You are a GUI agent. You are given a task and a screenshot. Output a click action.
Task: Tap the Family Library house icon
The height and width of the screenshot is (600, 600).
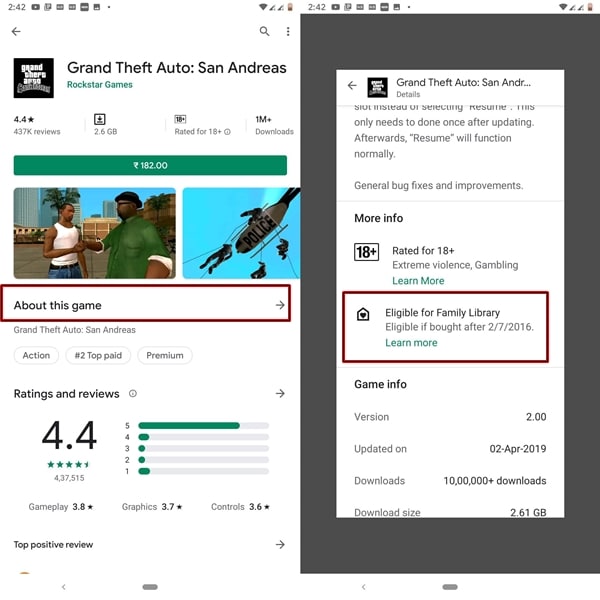coord(363,314)
